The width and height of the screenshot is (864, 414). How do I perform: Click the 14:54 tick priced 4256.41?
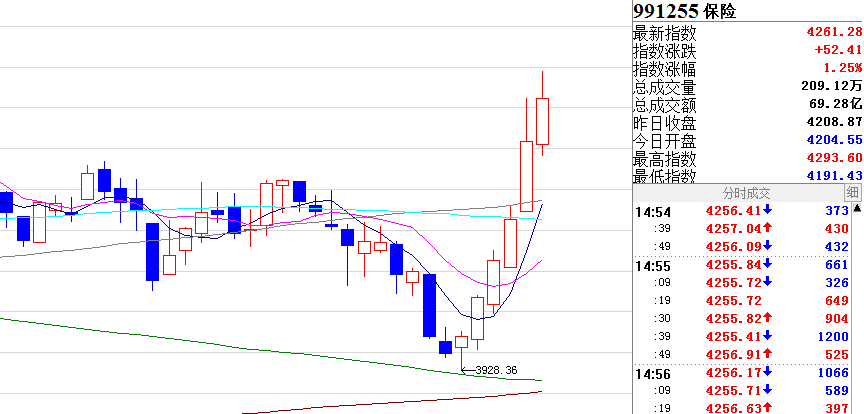tap(742, 211)
